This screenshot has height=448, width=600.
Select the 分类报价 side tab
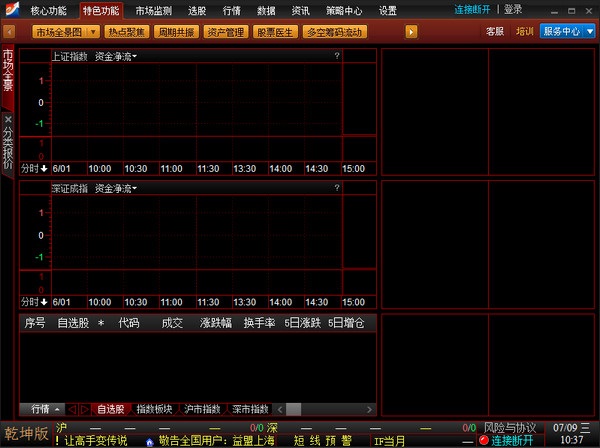[8, 148]
